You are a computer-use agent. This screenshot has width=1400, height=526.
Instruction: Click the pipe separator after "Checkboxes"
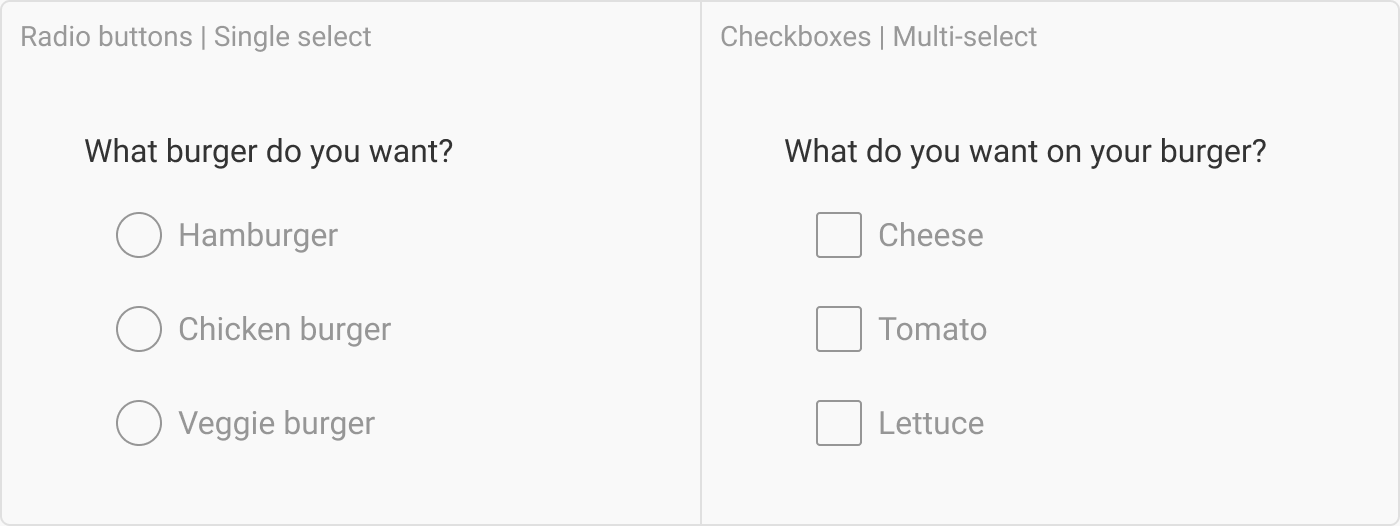(x=882, y=37)
